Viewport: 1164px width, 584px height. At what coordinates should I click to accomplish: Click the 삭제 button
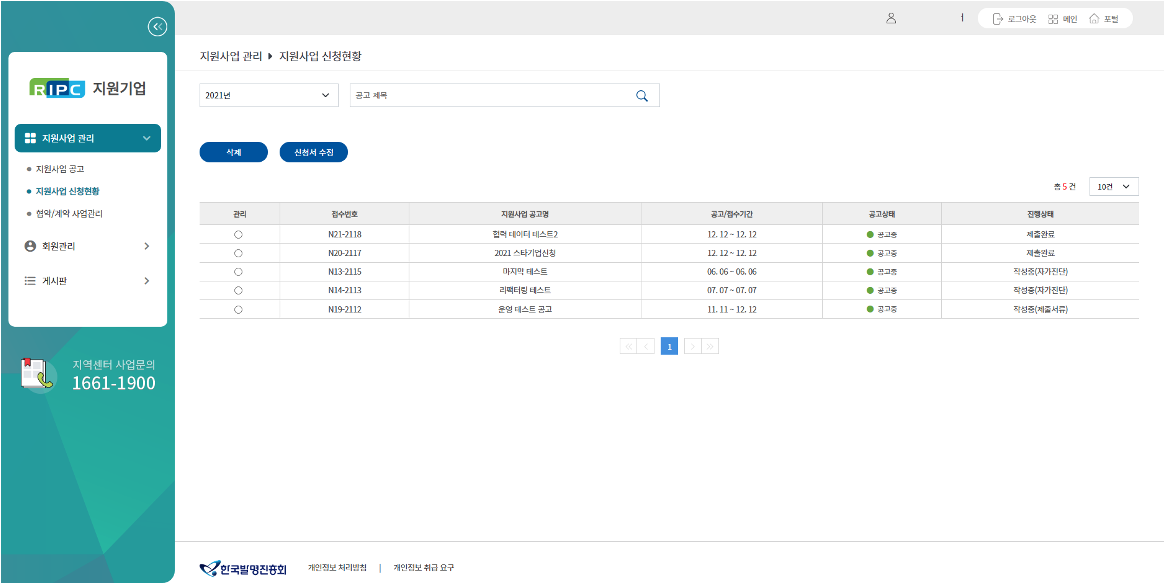click(234, 152)
